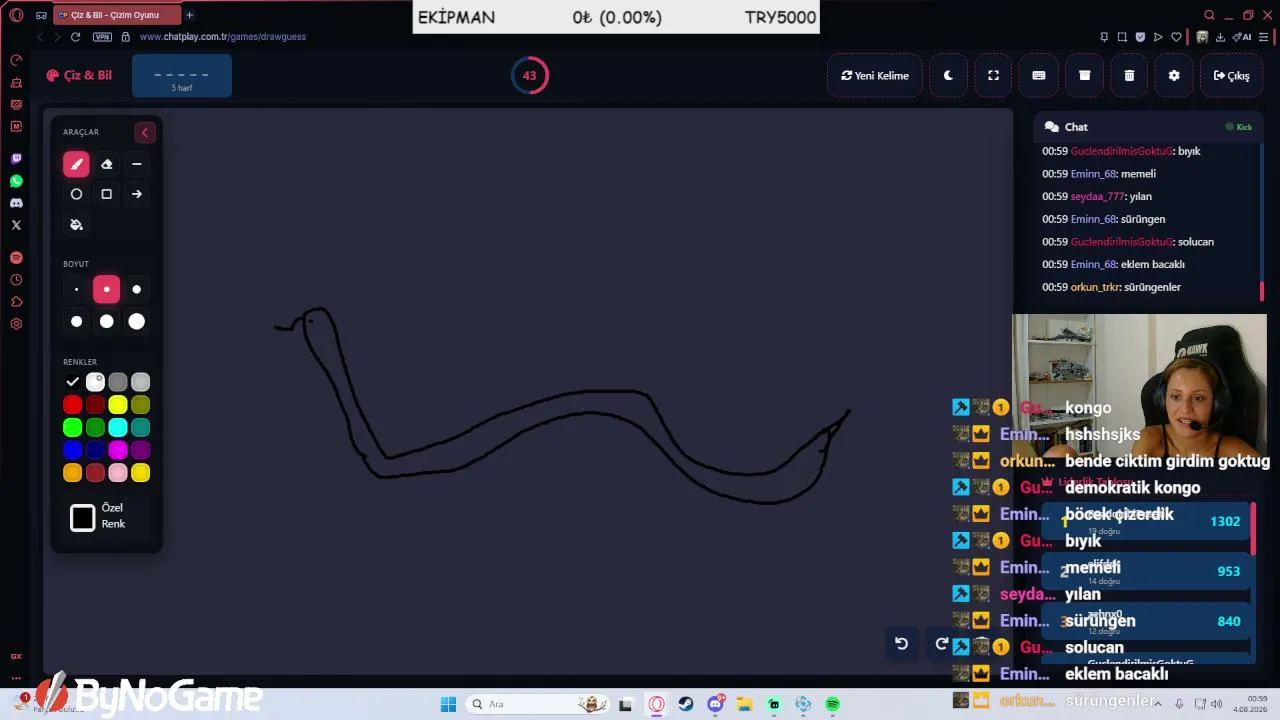
Task: Open a new browser tab
Action: [x=190, y=15]
